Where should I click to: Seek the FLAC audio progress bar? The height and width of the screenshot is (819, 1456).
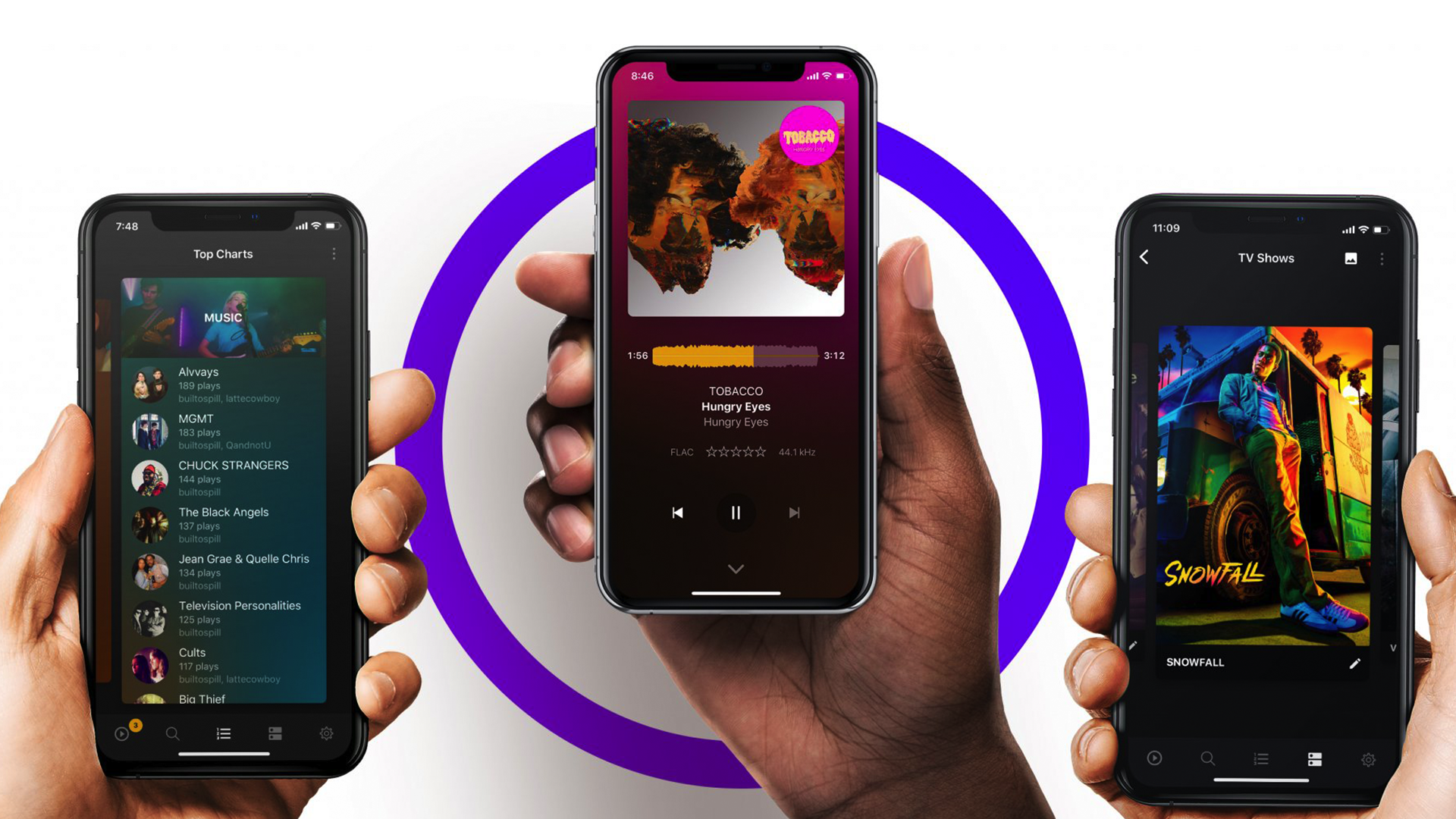[x=728, y=355]
